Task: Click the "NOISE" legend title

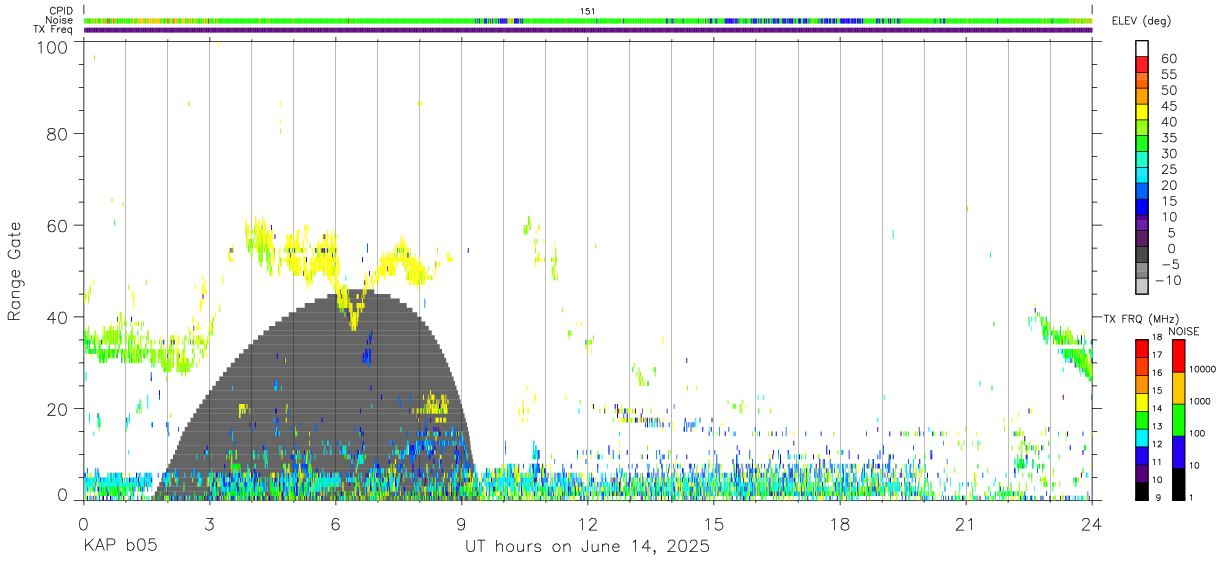Action: (1184, 331)
